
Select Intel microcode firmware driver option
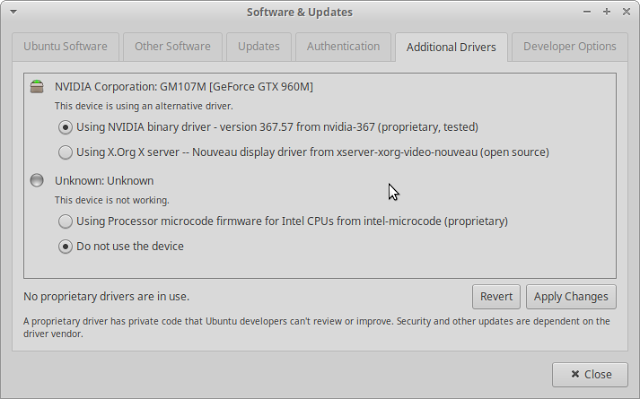pos(65,222)
